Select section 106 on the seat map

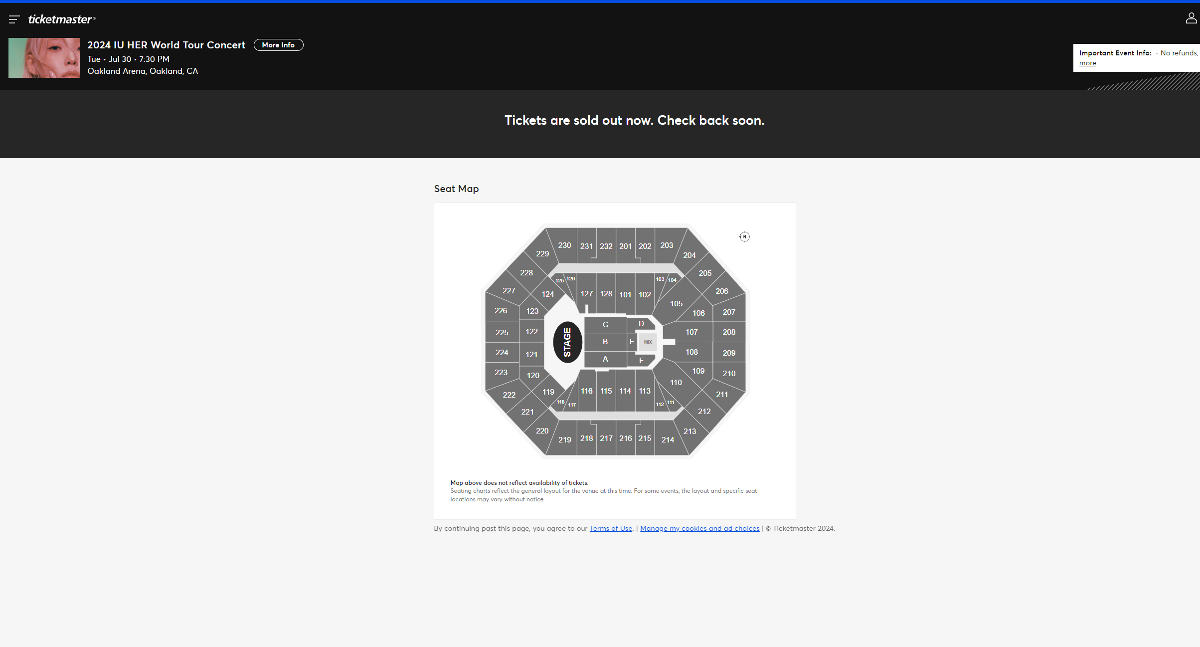click(698, 313)
